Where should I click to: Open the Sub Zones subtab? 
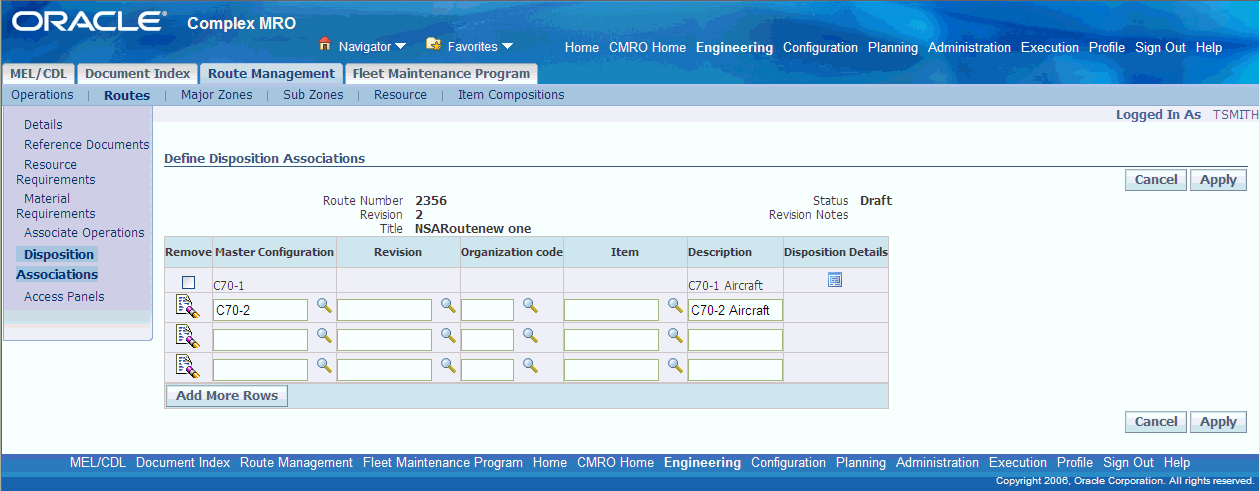[313, 95]
